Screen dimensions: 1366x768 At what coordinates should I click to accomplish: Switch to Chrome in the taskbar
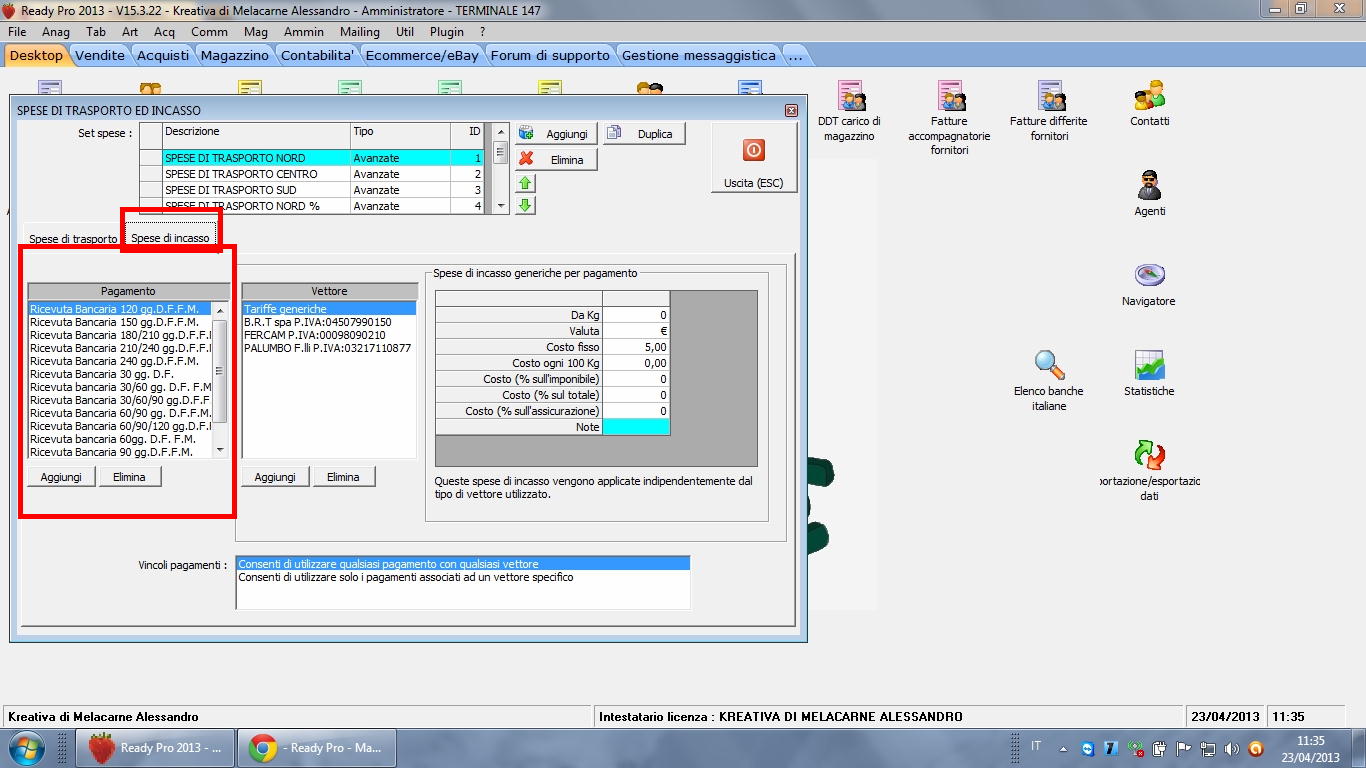coord(316,748)
